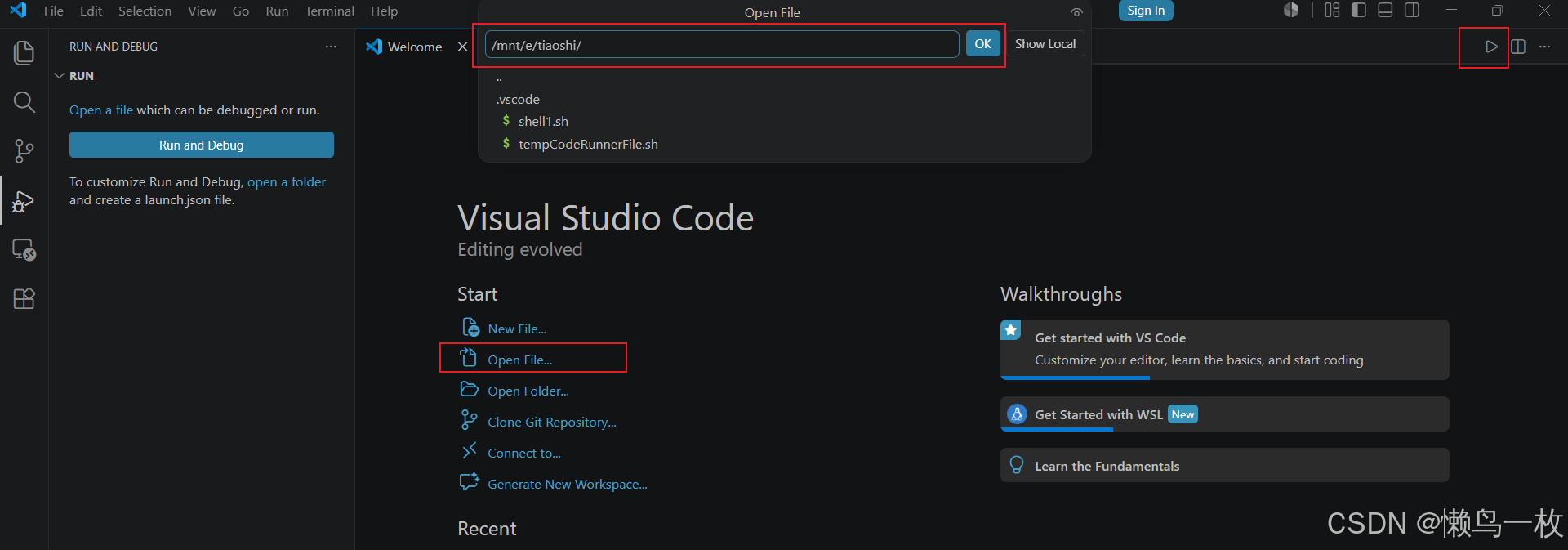Open Get Started with WSL walkthrough

coord(1224,414)
